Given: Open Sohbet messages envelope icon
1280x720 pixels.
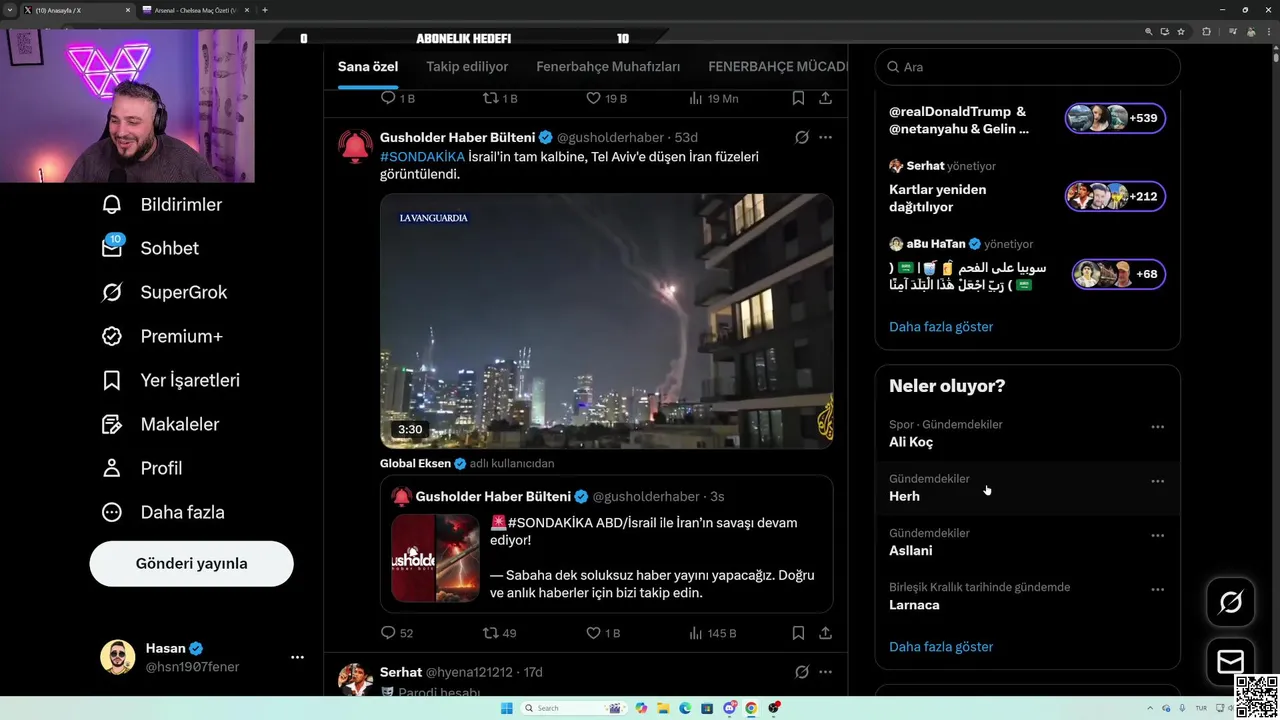Looking at the screenshot, I should coord(112,248).
